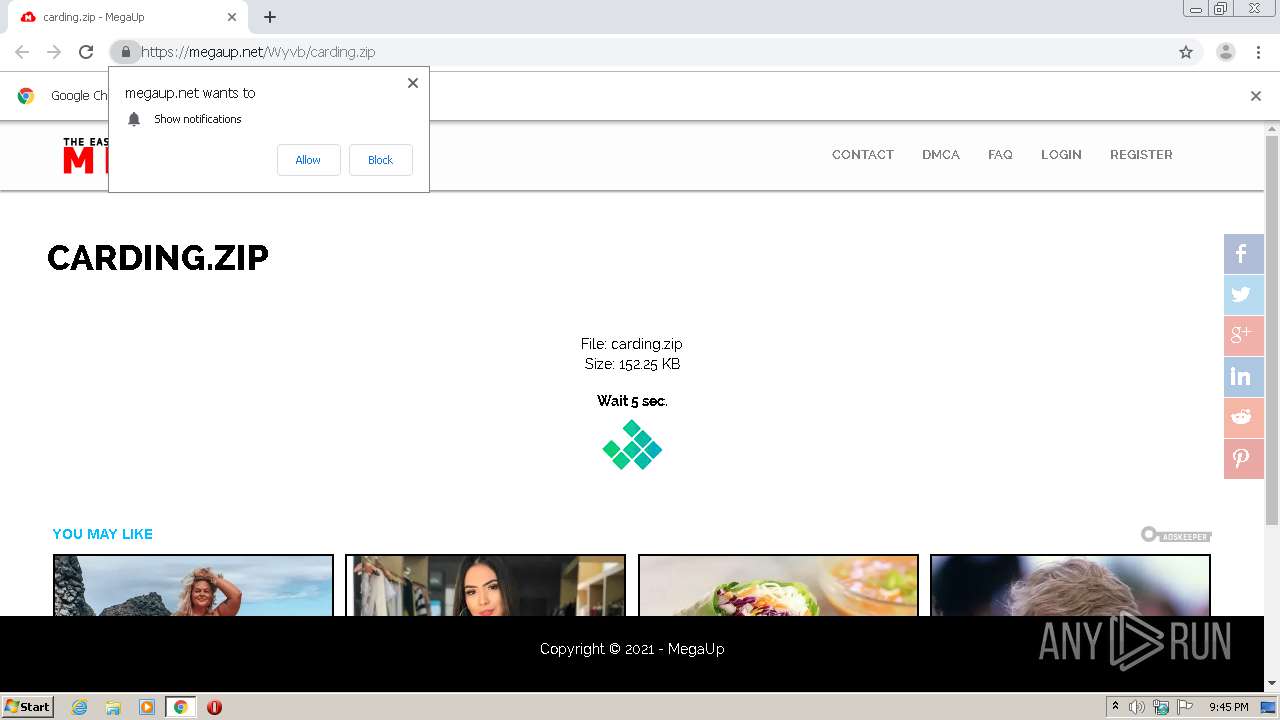Open the CONTACT page
This screenshot has width=1280, height=720.
coord(863,155)
